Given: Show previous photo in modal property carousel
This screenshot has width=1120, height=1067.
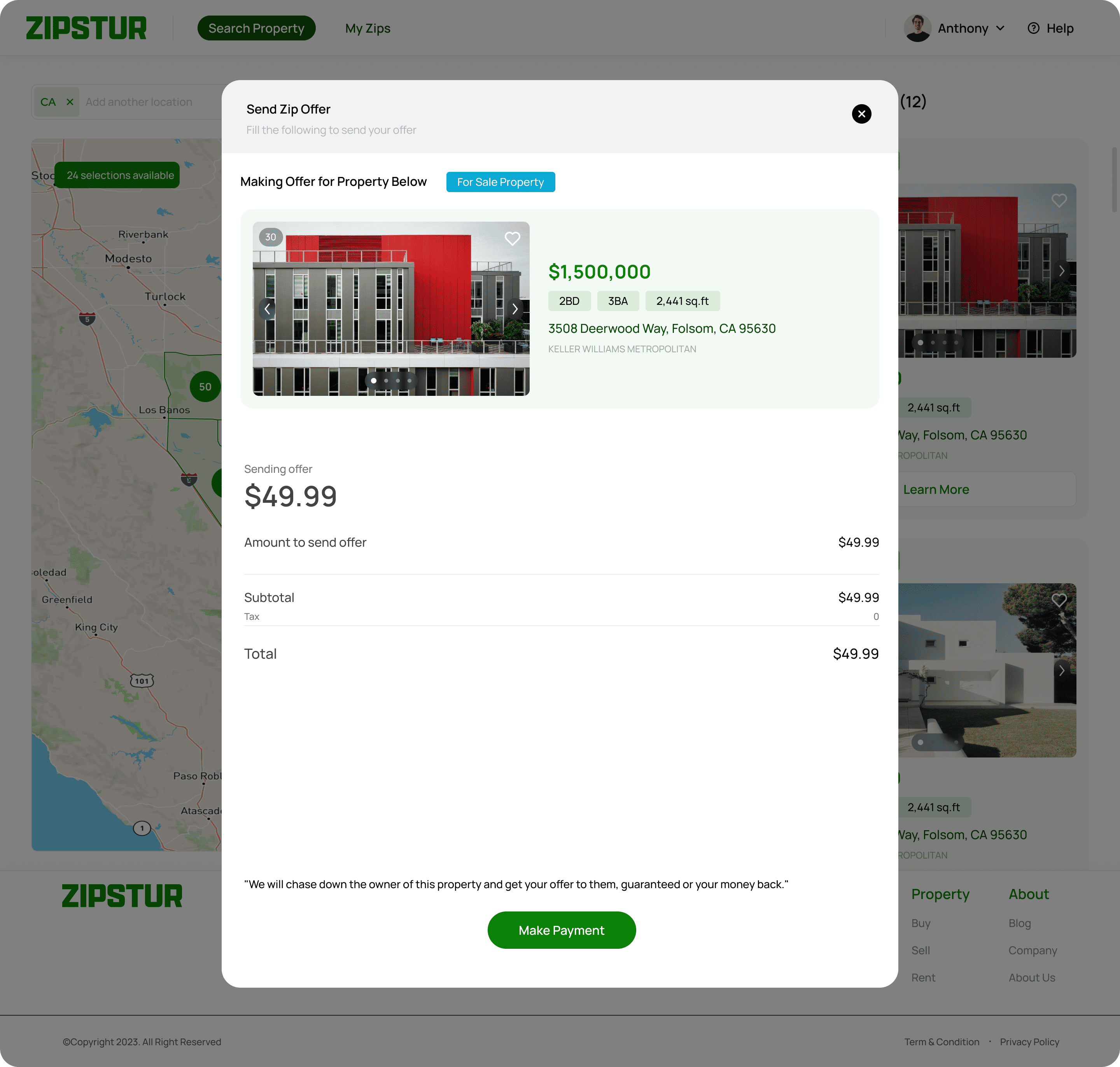Looking at the screenshot, I should pyautogui.click(x=267, y=309).
